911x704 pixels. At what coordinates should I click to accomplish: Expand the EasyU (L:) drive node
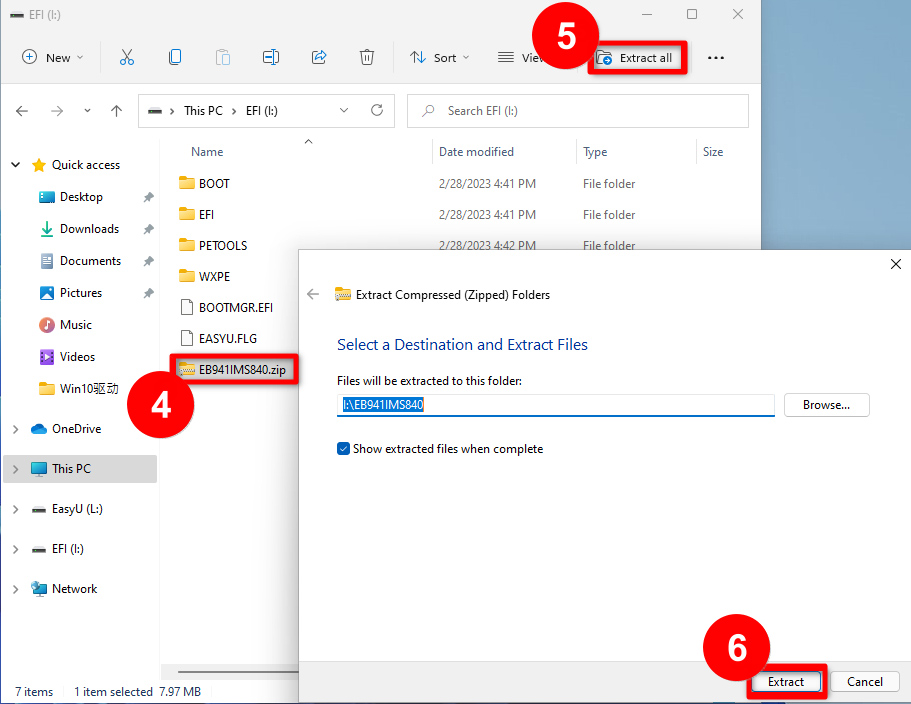point(16,509)
